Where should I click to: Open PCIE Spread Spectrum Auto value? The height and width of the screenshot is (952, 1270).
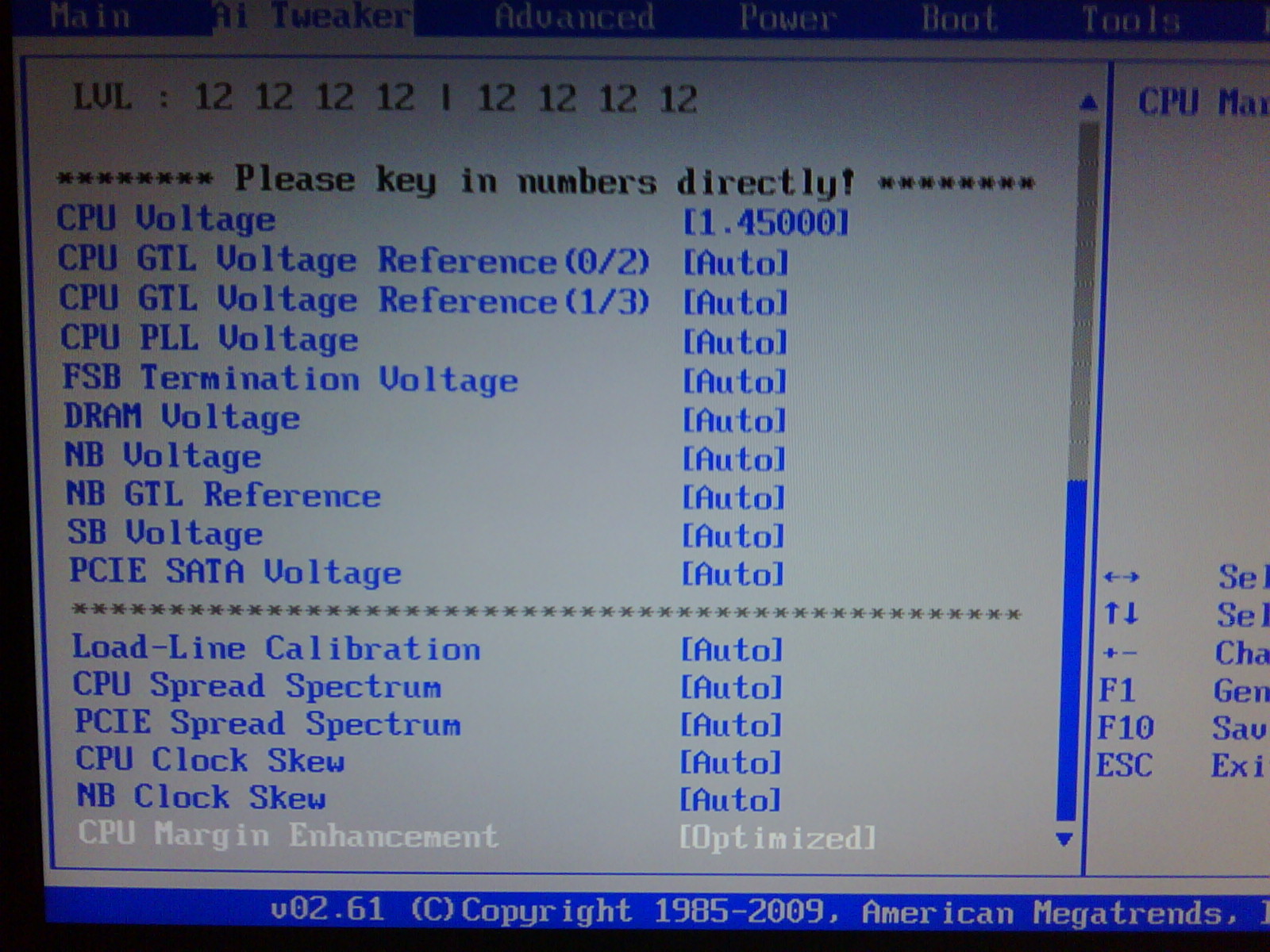pyautogui.click(x=731, y=724)
